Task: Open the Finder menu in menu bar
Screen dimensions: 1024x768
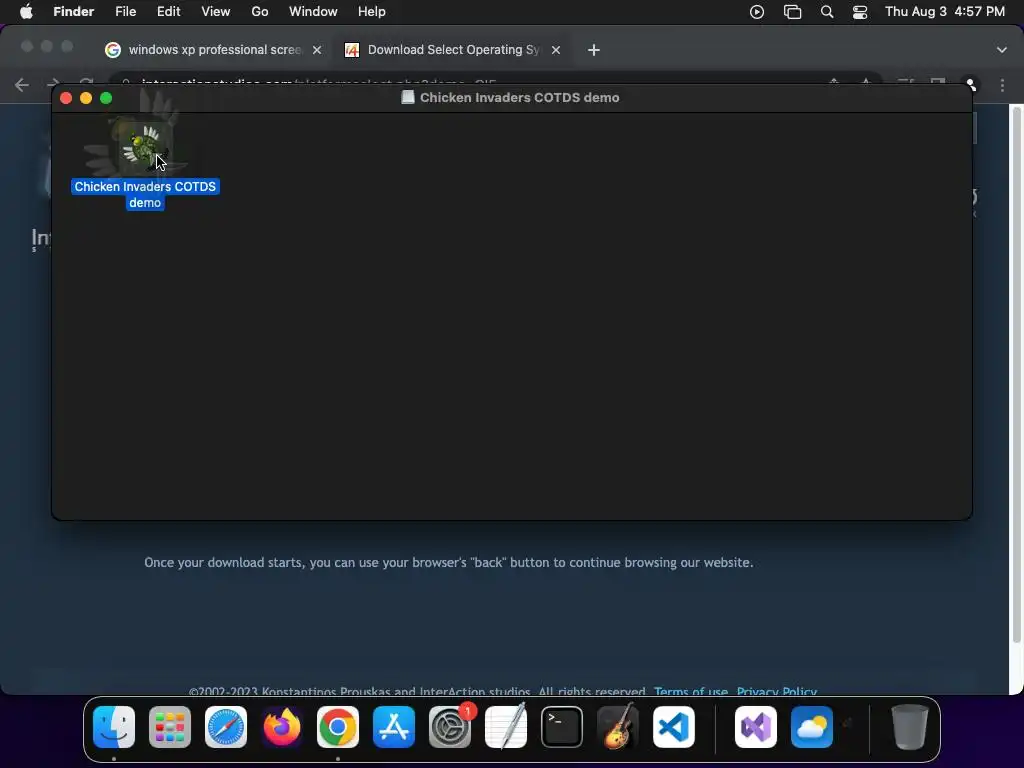Action: (73, 12)
